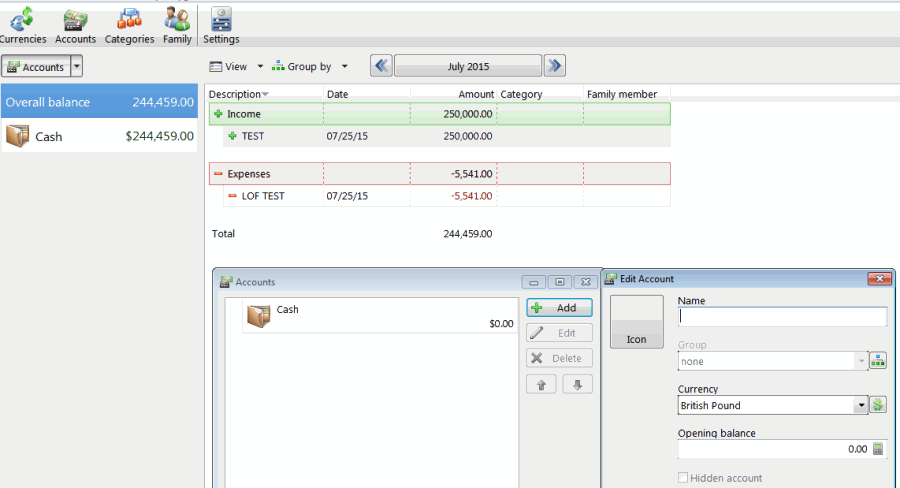
Task: Click the red minus icon beside LOF TEST
Action: [x=232, y=196]
